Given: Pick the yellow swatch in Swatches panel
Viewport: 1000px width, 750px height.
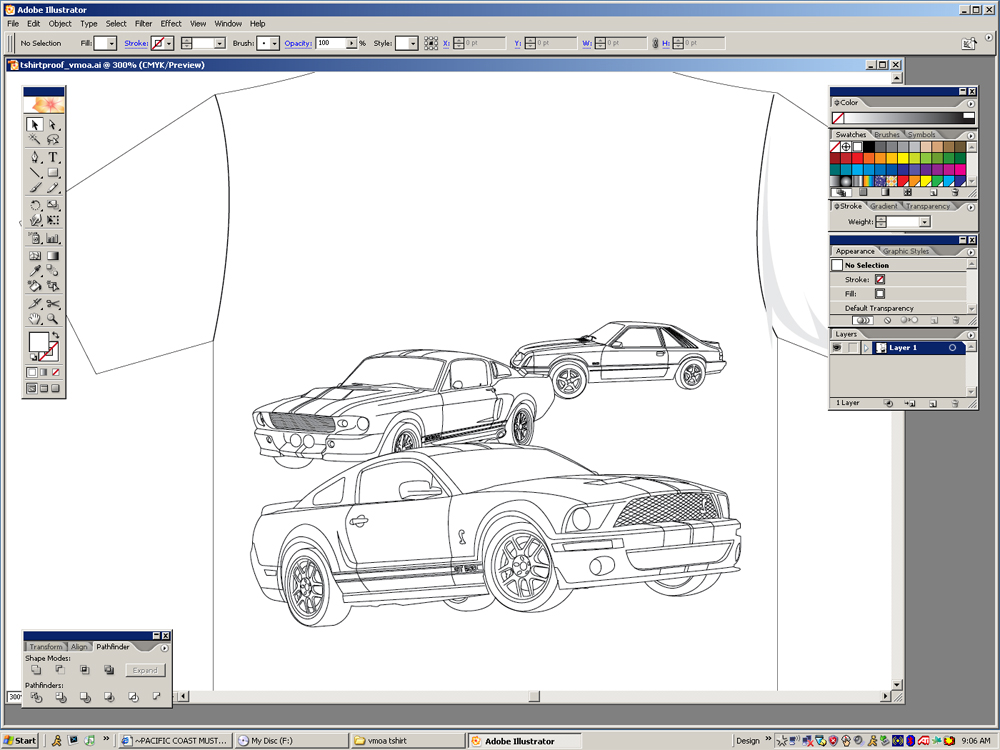Looking at the screenshot, I should [903, 158].
